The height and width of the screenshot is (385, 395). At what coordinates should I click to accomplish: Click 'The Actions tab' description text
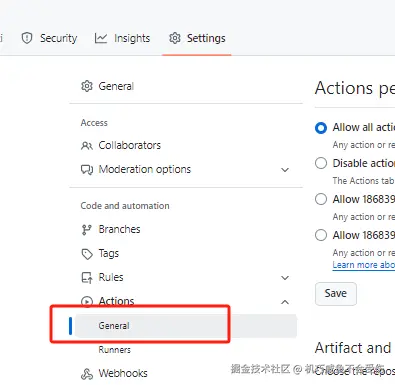click(363, 181)
